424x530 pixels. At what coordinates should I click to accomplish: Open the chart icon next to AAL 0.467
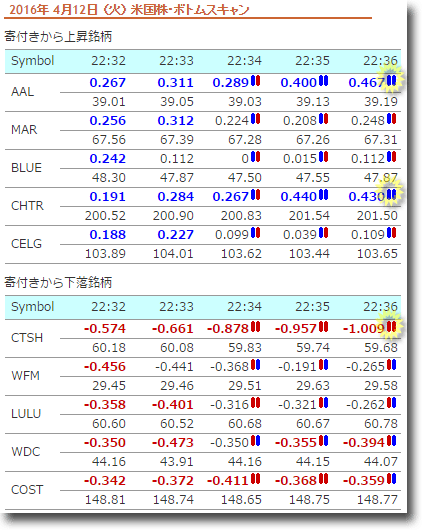point(392,81)
